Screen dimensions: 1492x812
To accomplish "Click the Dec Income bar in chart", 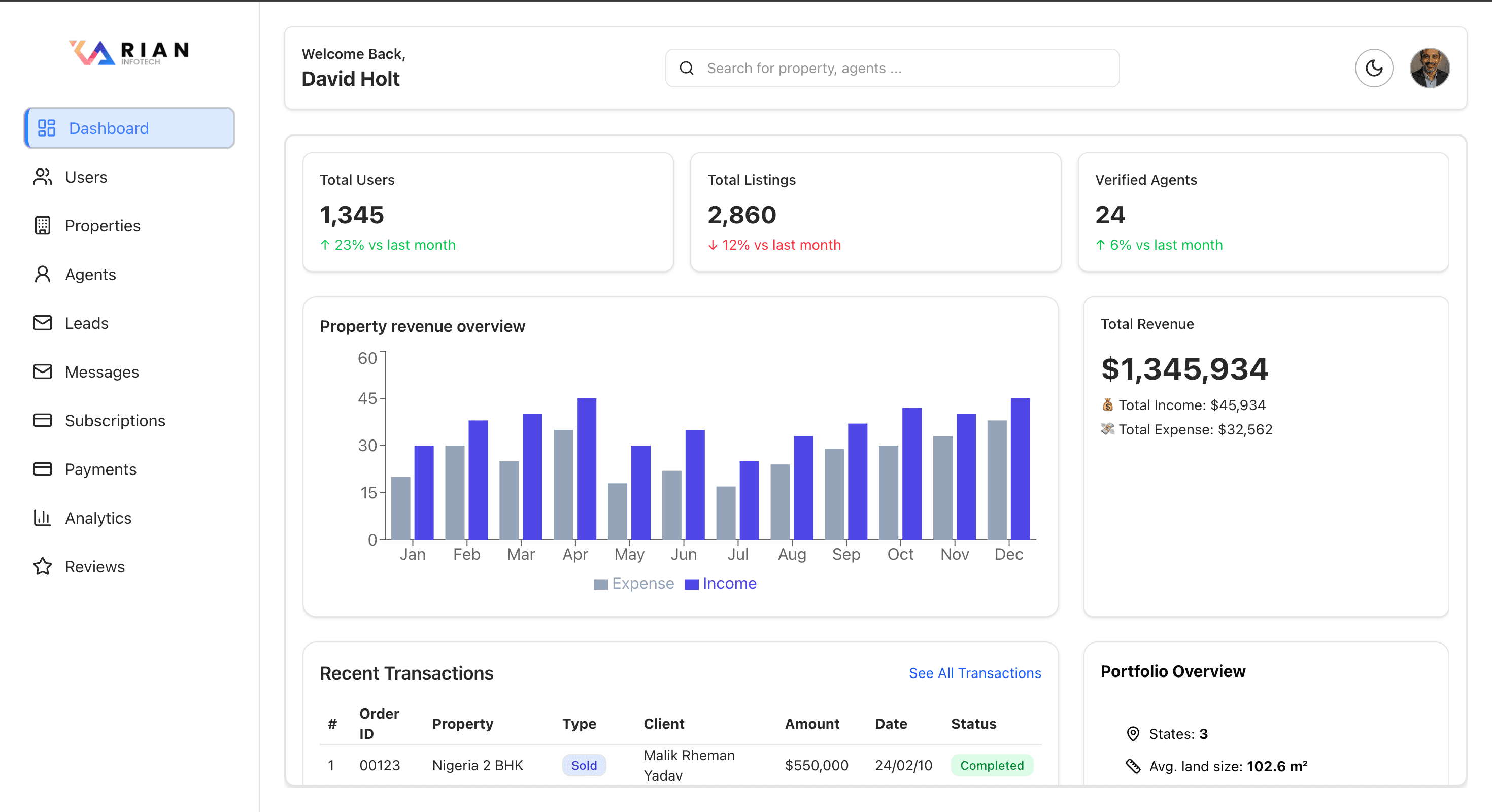I will [x=1020, y=469].
